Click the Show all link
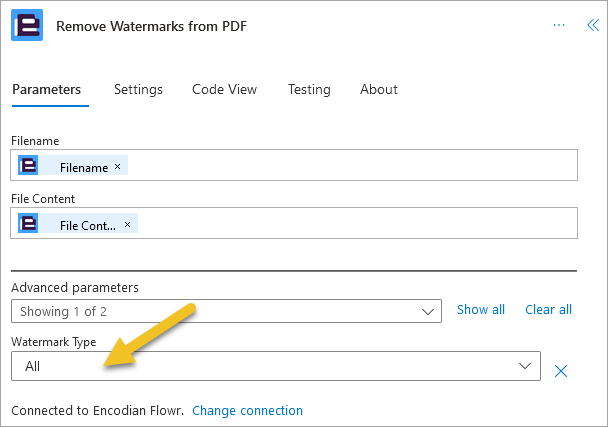The height and width of the screenshot is (427, 608). tap(481, 309)
